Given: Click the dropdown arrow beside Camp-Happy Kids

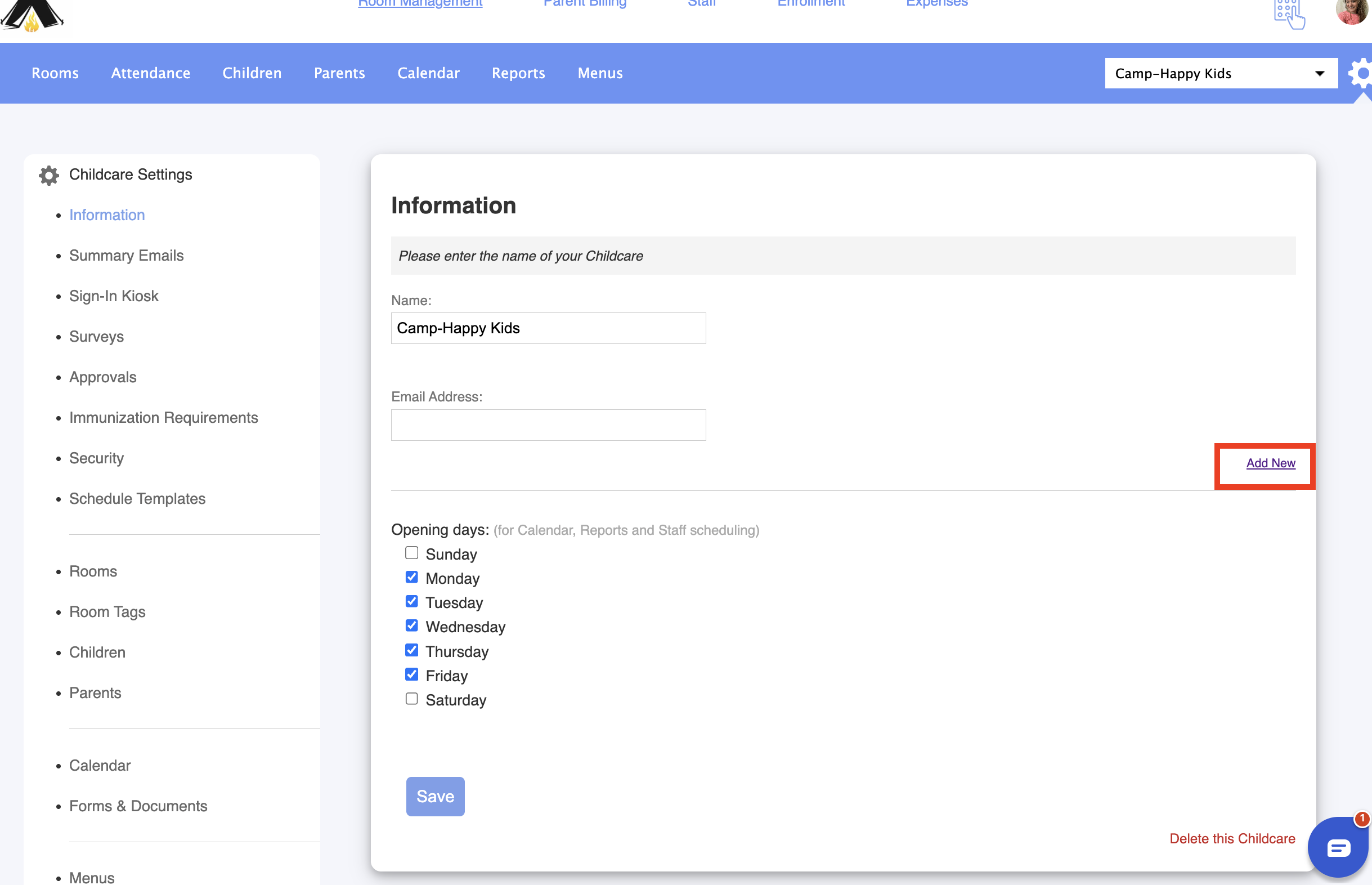Looking at the screenshot, I should coord(1319,74).
